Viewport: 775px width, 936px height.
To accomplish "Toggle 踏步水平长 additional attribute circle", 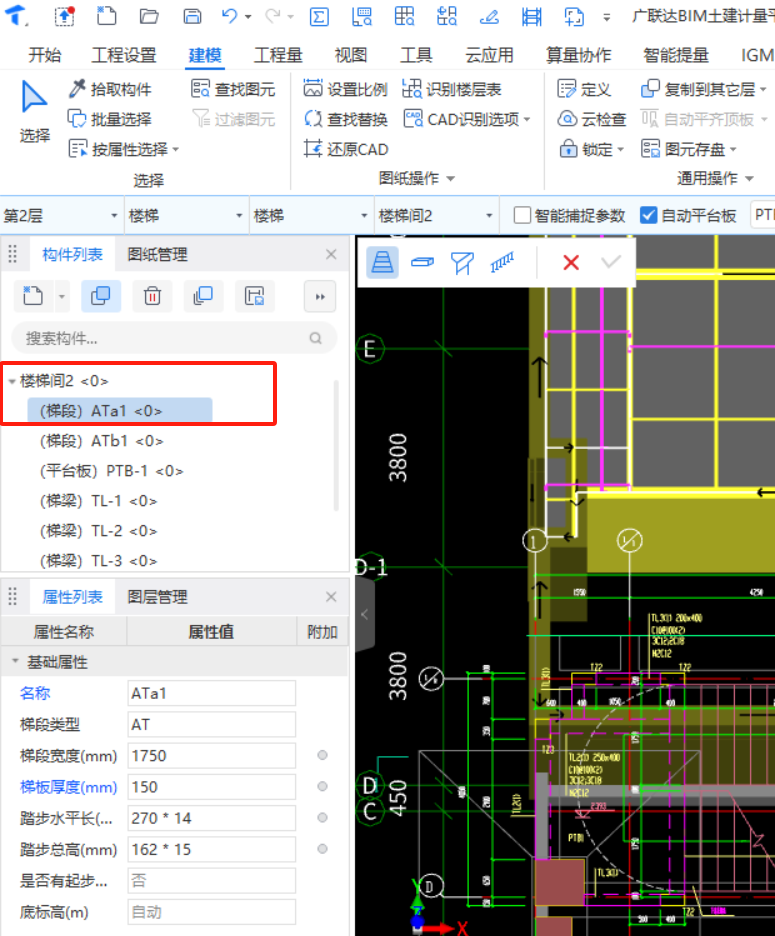I will pos(322,817).
